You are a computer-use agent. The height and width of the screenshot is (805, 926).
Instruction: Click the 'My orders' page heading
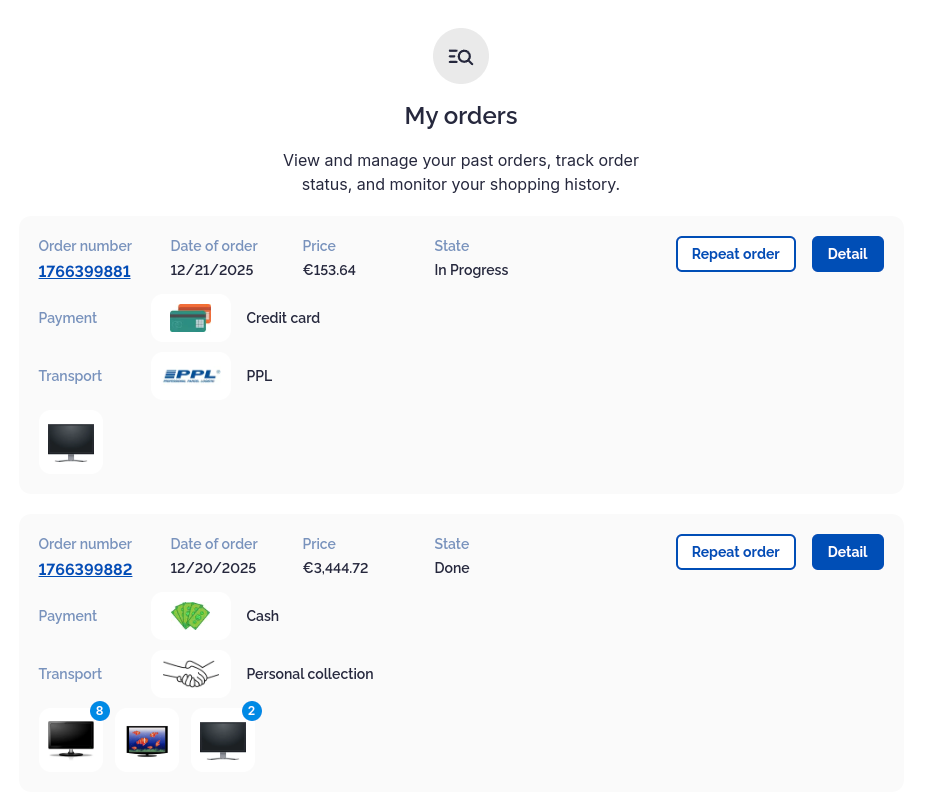(461, 116)
